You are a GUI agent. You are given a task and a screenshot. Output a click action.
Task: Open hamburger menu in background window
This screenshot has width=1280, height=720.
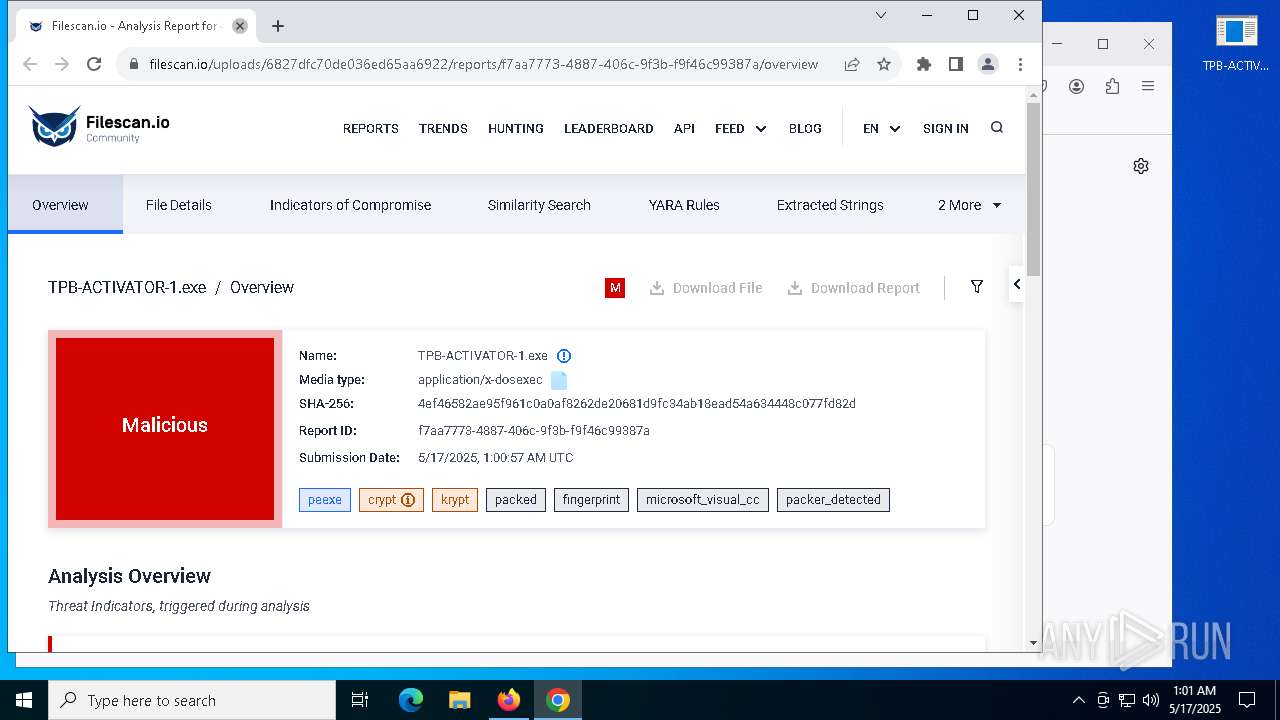tap(1148, 87)
